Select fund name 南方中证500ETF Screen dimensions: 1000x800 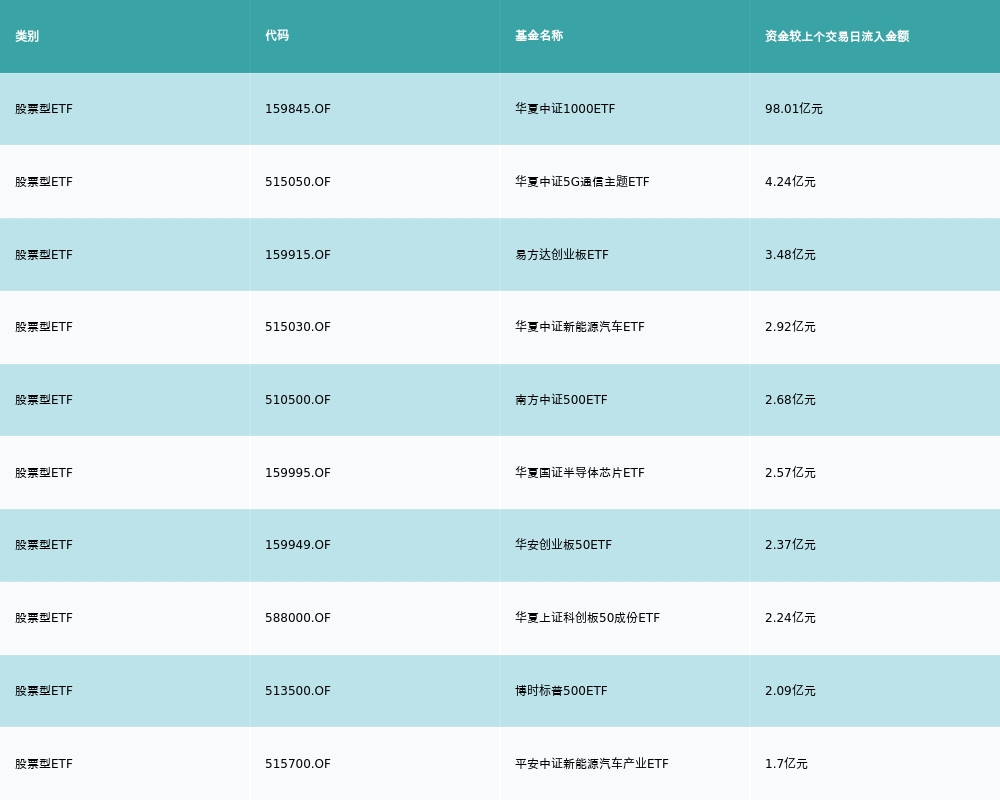561,400
